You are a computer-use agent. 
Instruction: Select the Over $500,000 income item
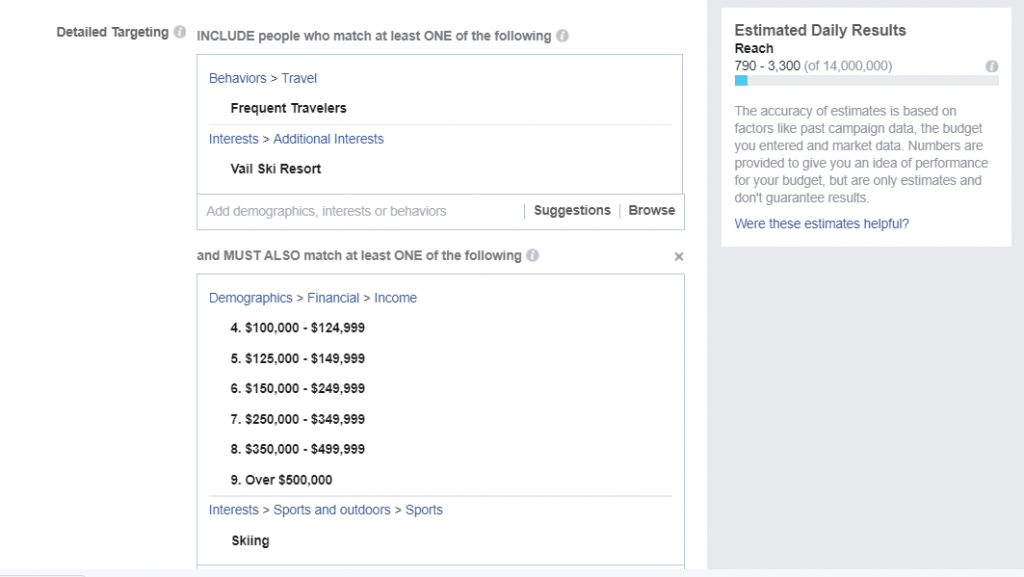click(281, 480)
